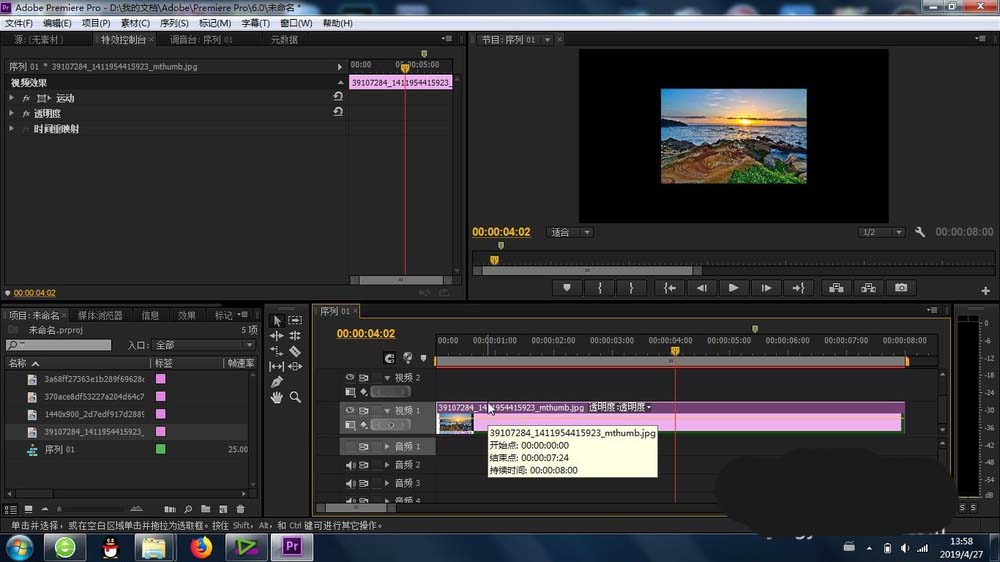Open the 序列(S) menu
This screenshot has height=562, width=1000.
pyautogui.click(x=174, y=23)
